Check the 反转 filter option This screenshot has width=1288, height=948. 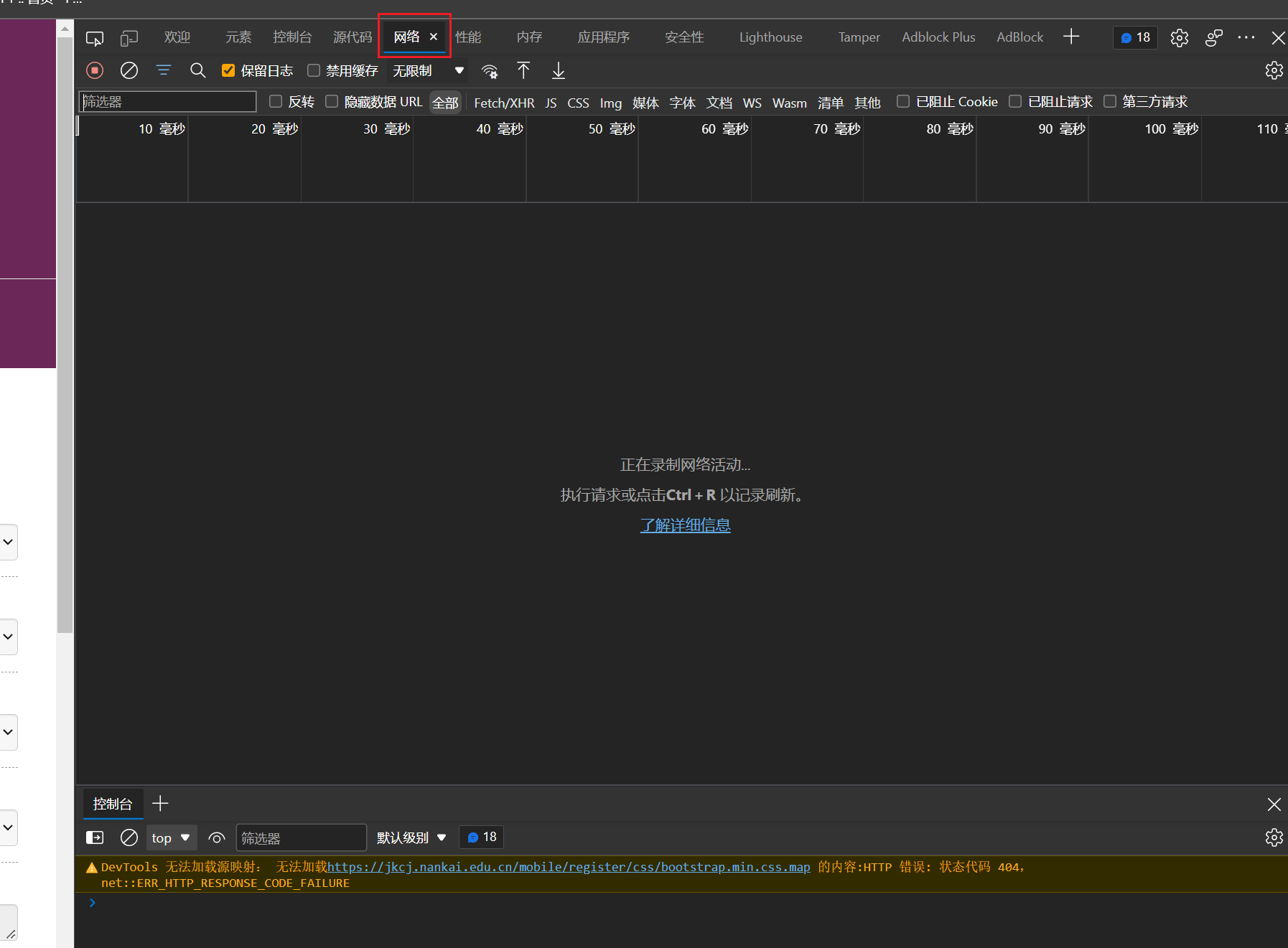(276, 101)
